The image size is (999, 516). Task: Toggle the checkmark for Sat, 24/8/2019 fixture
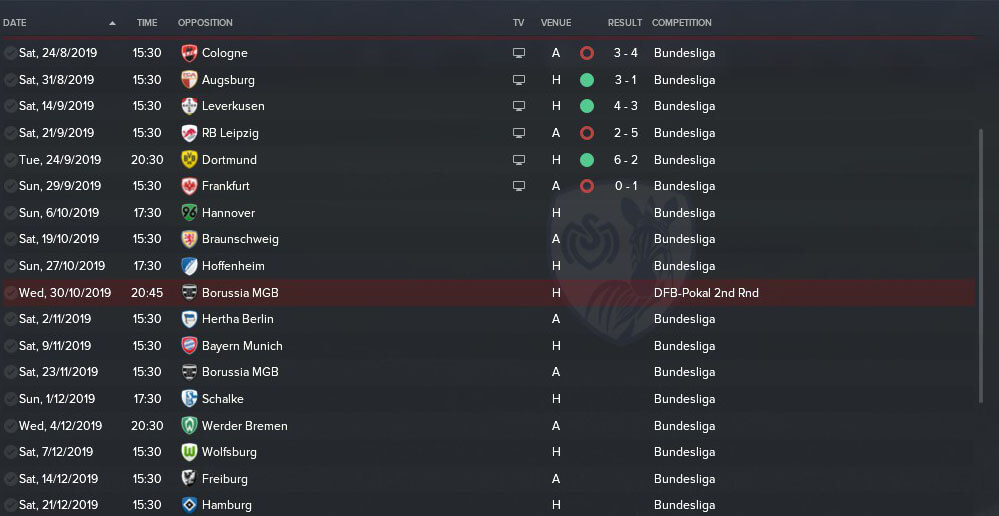[x=10, y=53]
